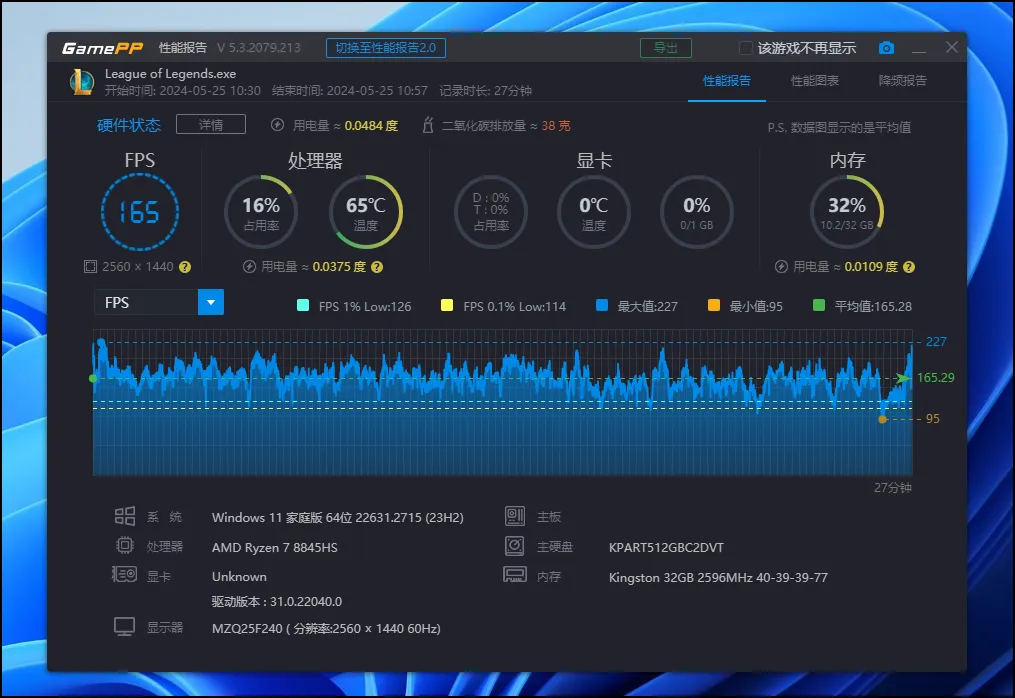Click the resolution frame icon beside 2560 x 1440
Screen dimensions: 1015x698
91,267
